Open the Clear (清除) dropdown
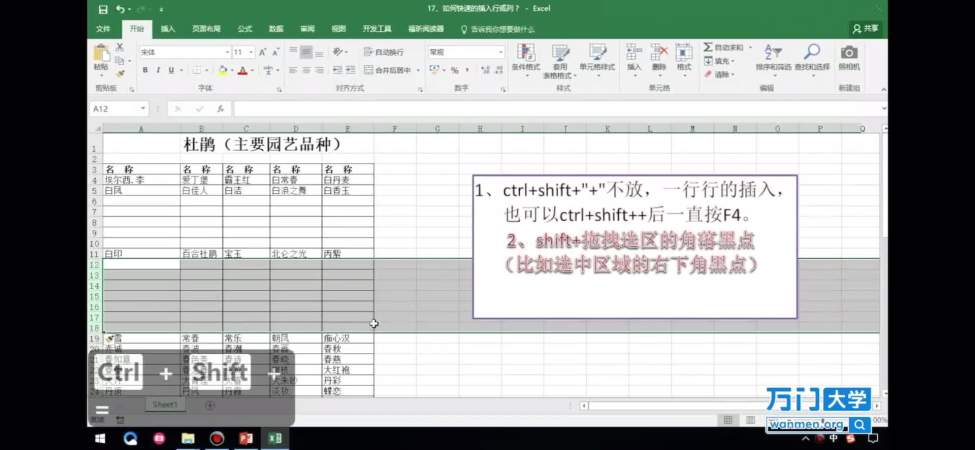 pos(719,74)
